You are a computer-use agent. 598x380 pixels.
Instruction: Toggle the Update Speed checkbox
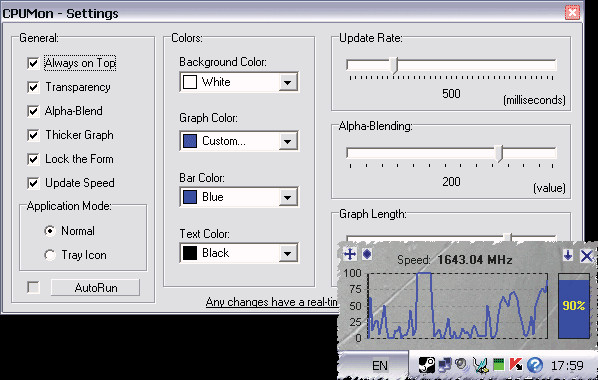tap(33, 183)
